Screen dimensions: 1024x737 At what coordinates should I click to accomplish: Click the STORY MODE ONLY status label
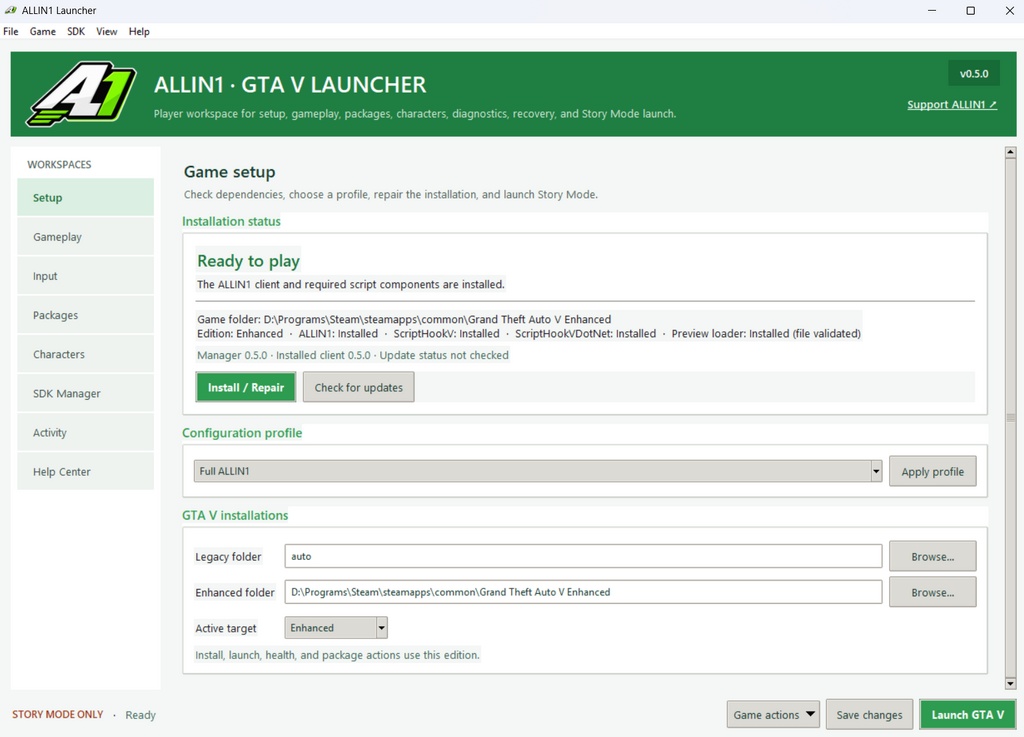(57, 715)
